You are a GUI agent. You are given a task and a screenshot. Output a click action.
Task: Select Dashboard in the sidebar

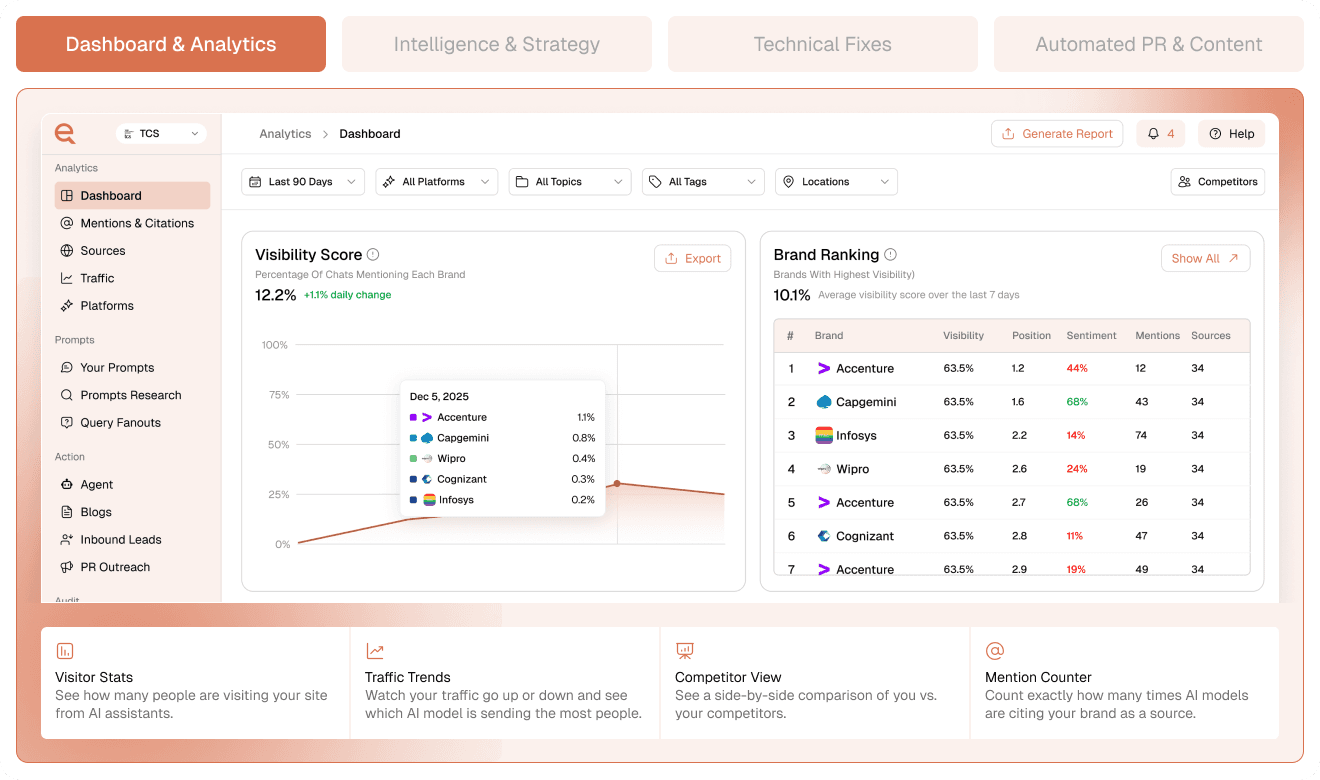point(132,196)
